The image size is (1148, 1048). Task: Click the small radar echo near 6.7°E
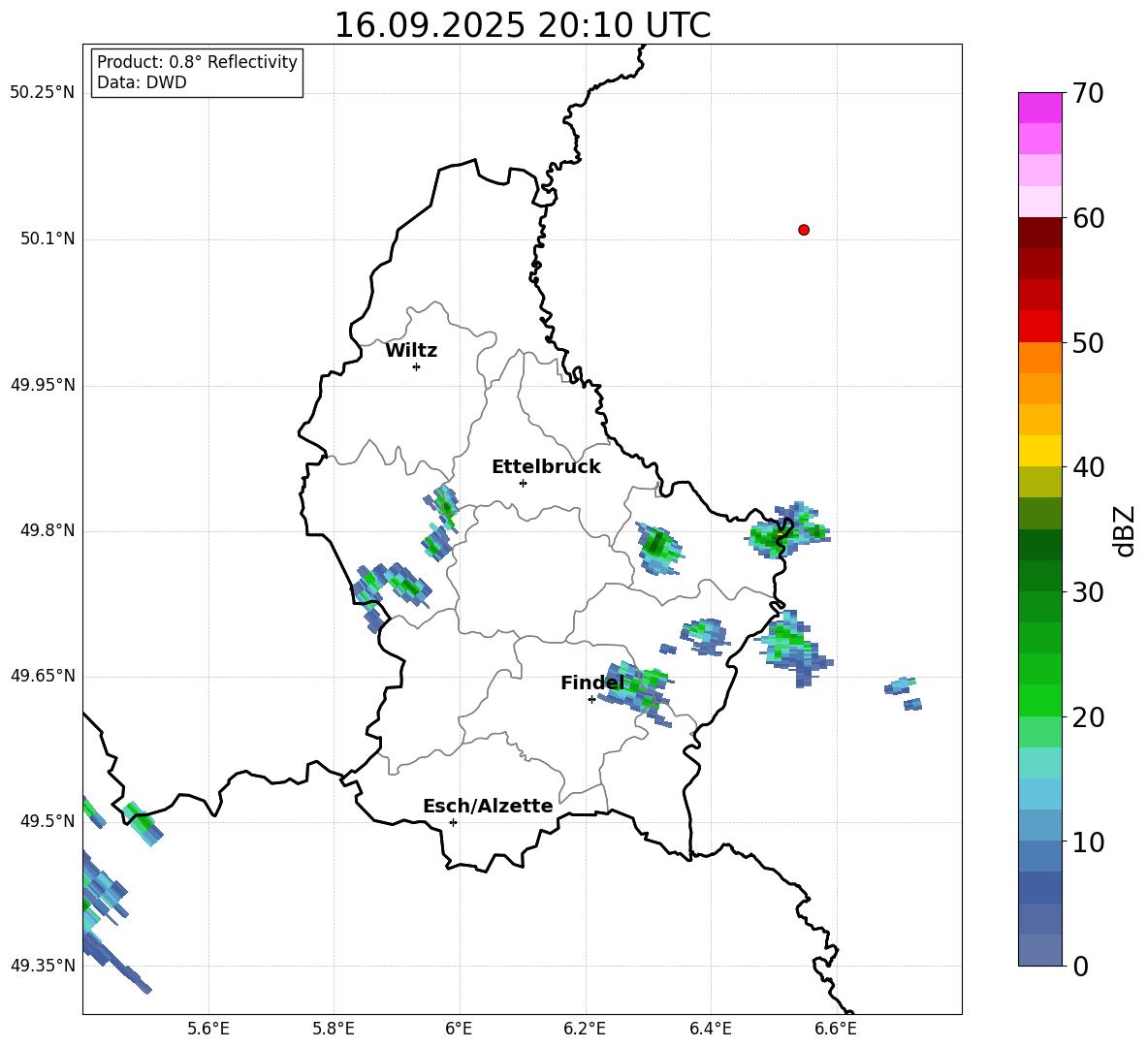point(902,686)
